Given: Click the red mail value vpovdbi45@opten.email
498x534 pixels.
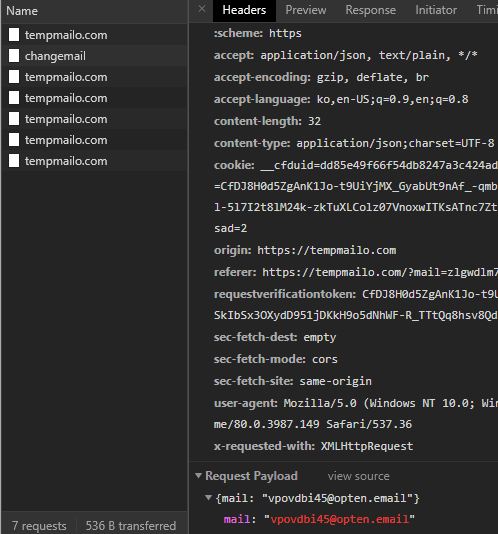Looking at the screenshot, I should tap(339, 519).
